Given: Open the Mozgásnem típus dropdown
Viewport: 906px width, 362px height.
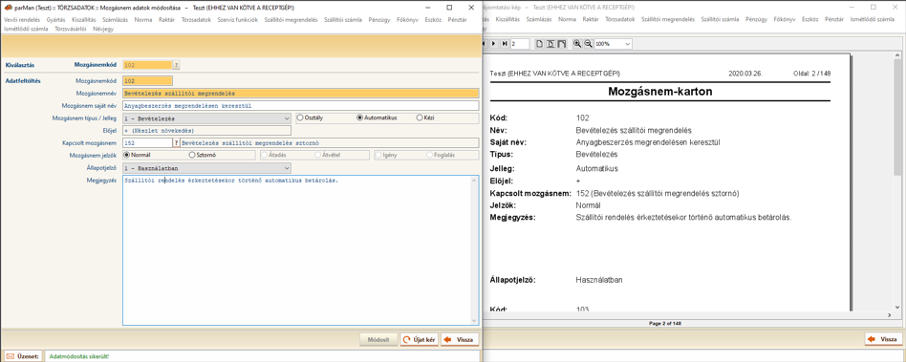Looking at the screenshot, I should pyautogui.click(x=207, y=118).
